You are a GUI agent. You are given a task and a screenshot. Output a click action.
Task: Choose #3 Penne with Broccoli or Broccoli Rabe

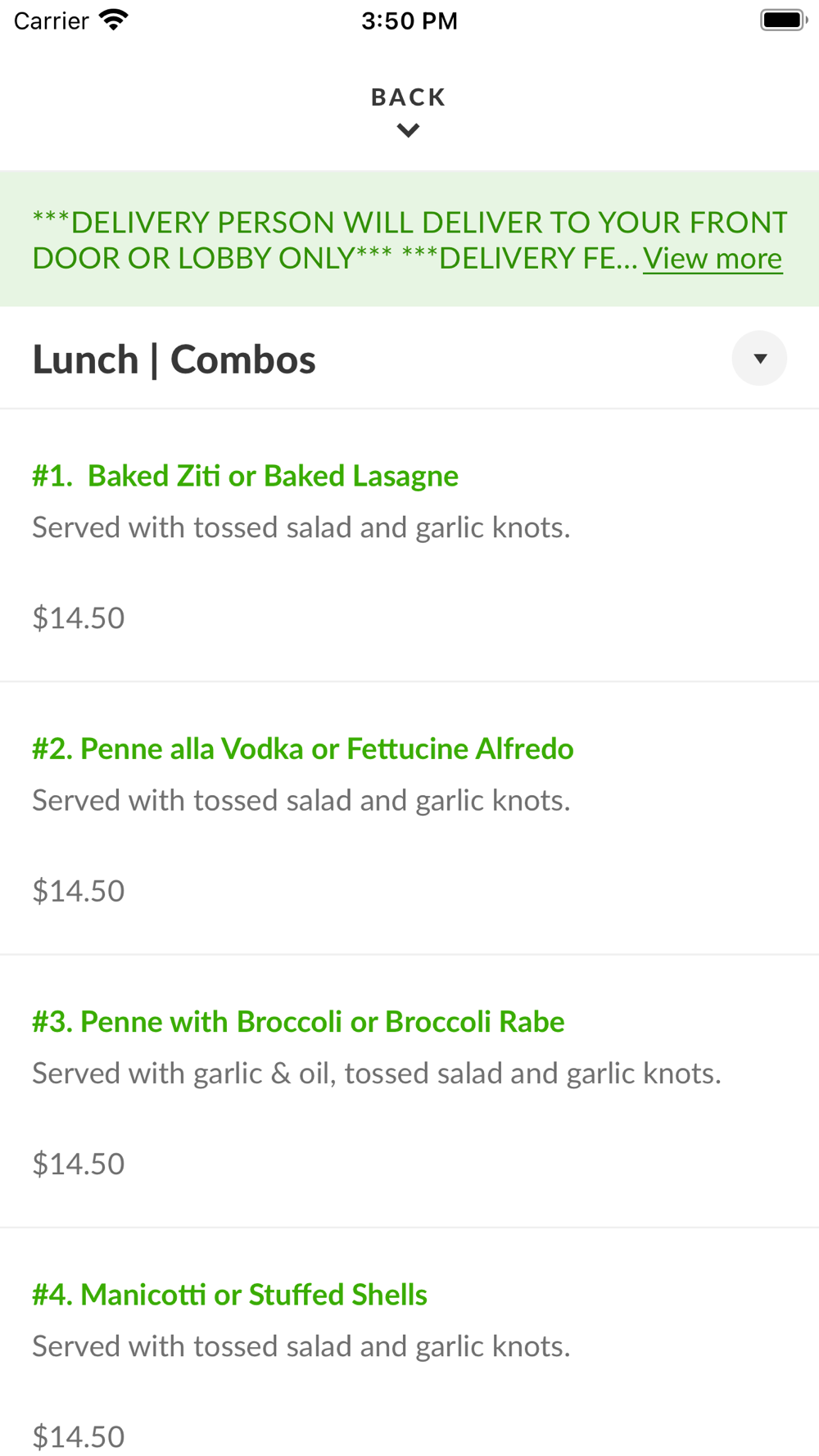point(298,1021)
